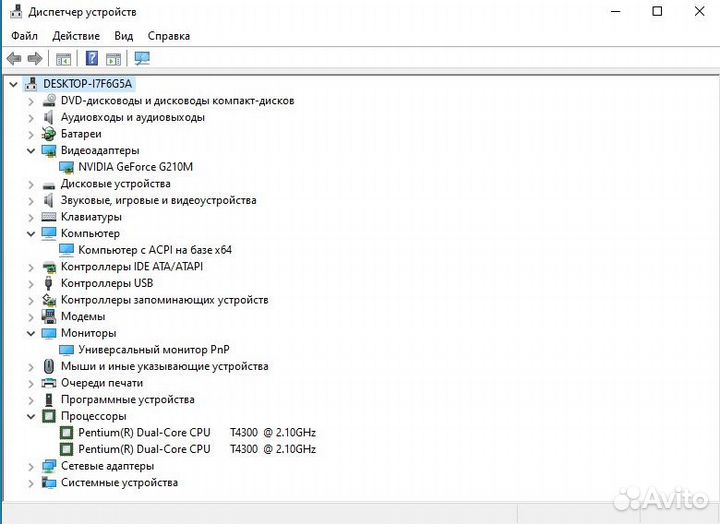This screenshot has width=720, height=524.
Task: Expand the DVD-дисководы category
Action: pos(31,101)
